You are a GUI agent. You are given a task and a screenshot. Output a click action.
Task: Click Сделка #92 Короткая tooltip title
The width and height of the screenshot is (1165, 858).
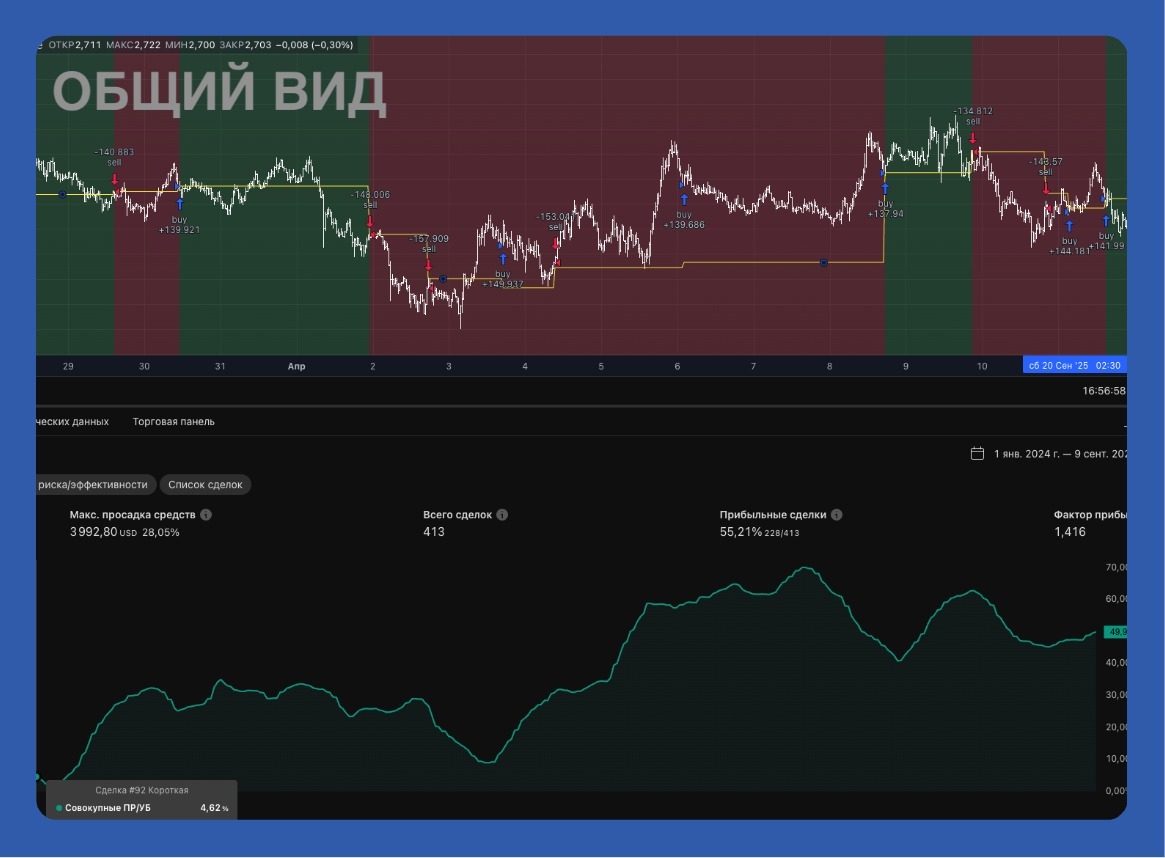141,790
